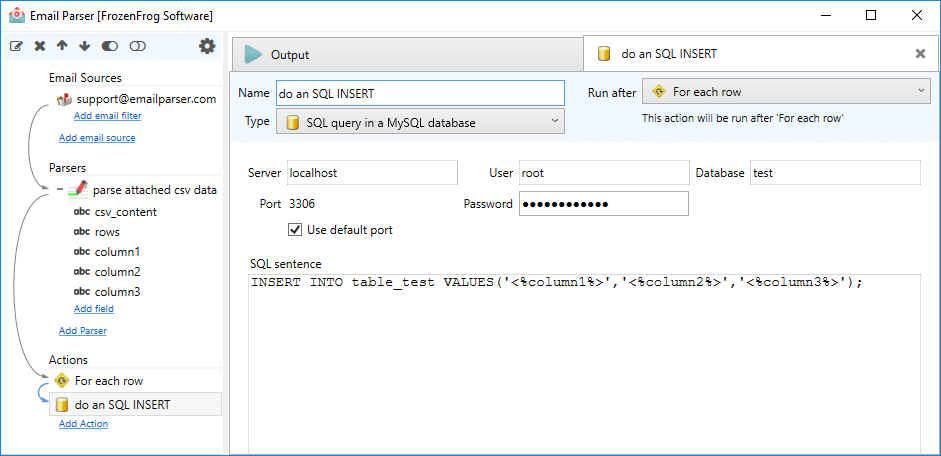Click the 'This action will be run after' note
This screenshot has height=456, width=941.
pos(743,119)
